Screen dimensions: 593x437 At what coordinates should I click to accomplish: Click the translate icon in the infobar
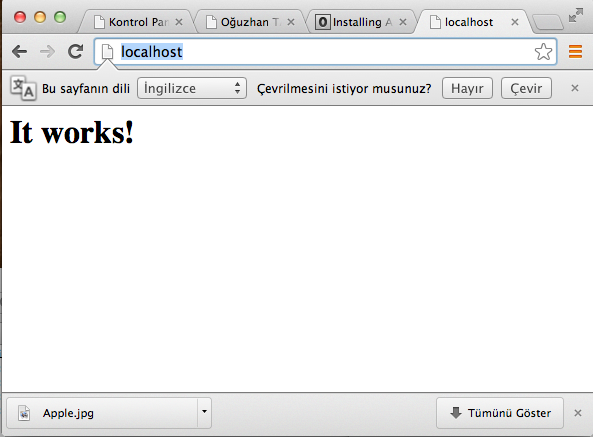point(23,88)
